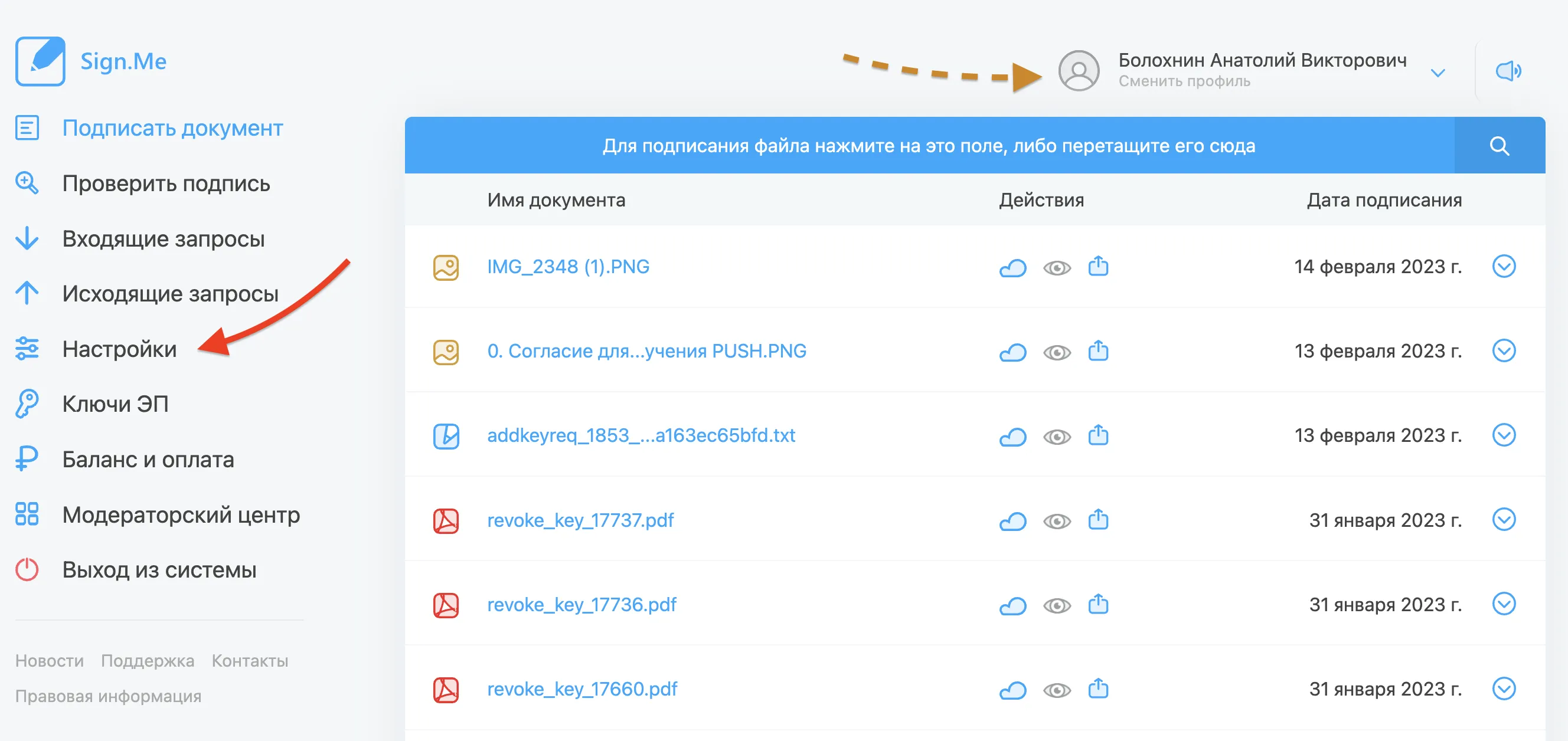Expand profile dropdown chevron near user name
Screen dimensions: 1568x741
[1438, 73]
